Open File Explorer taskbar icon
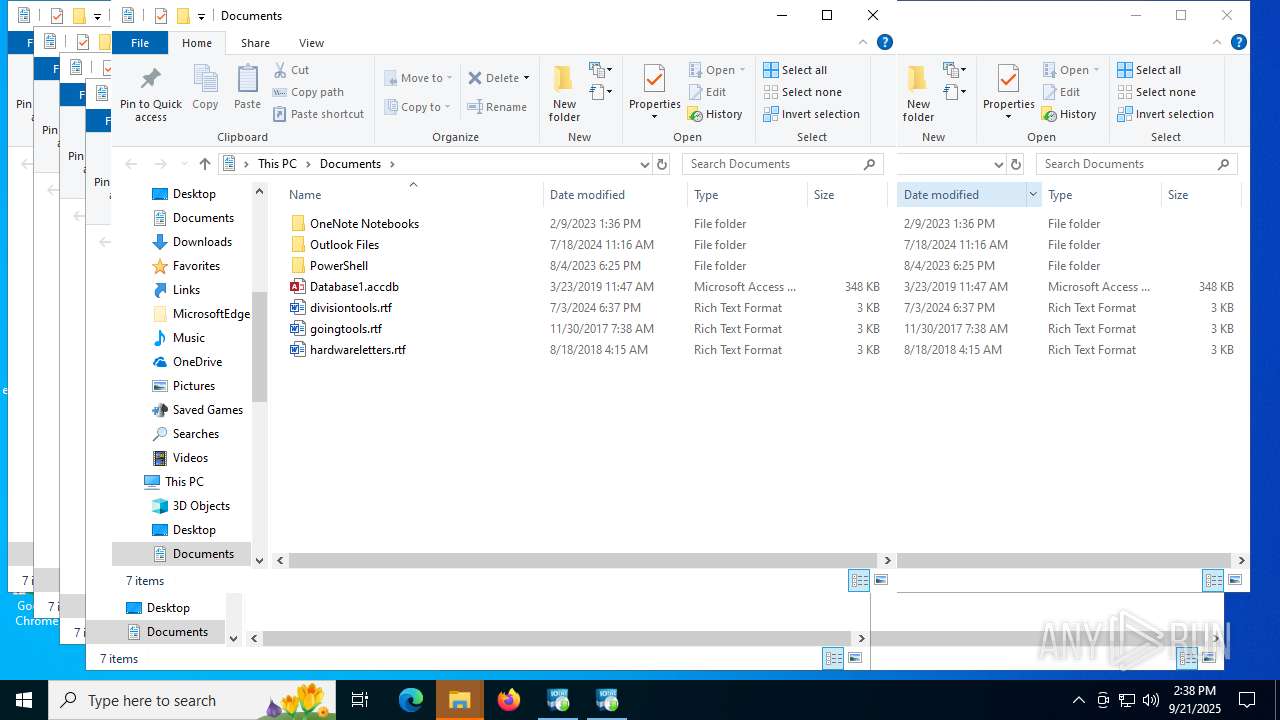 tap(460, 700)
